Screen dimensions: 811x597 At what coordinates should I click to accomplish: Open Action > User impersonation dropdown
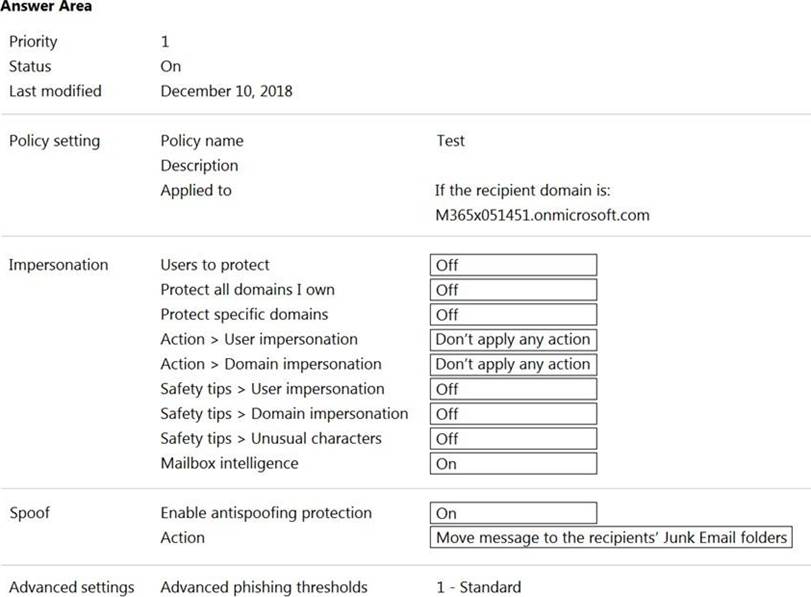513,339
